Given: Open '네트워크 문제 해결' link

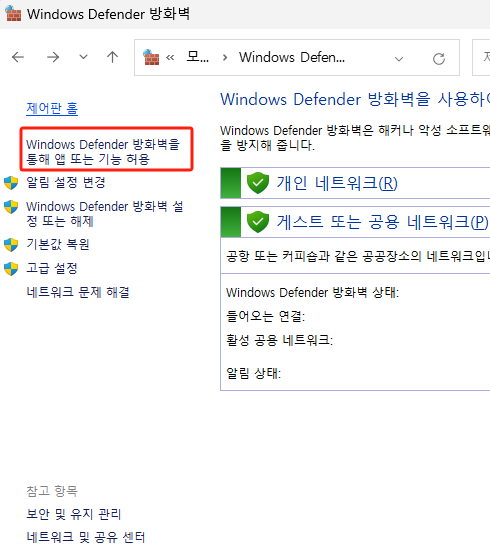Looking at the screenshot, I should (x=78, y=292).
